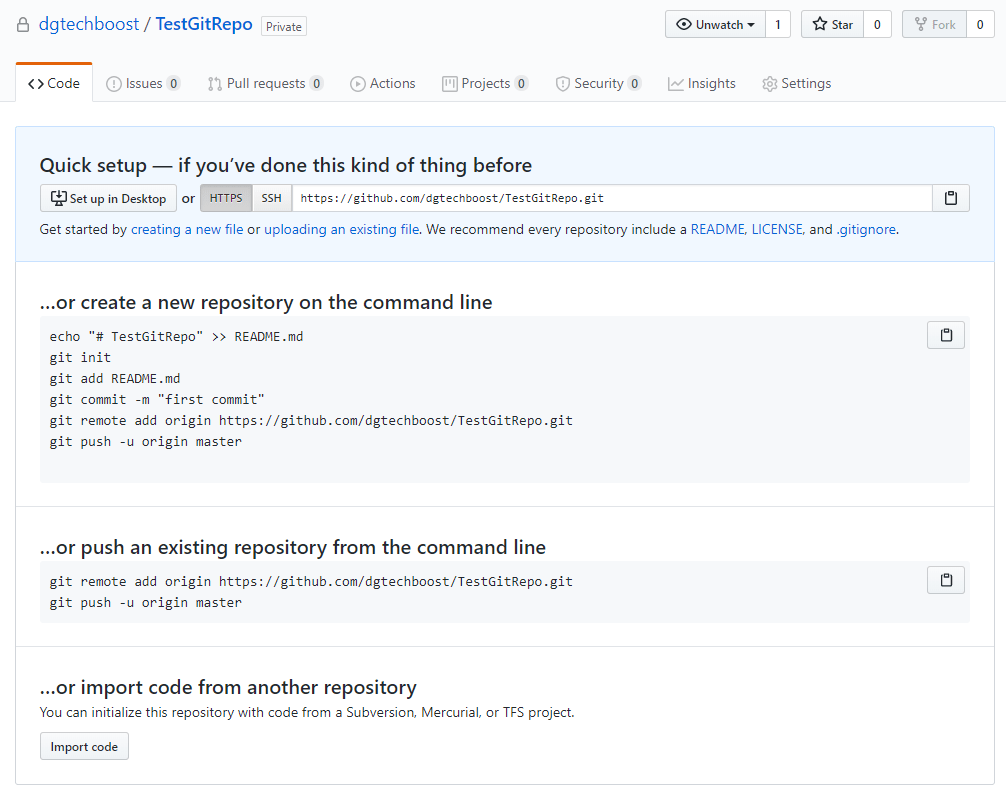Click Set up in Desktop
Viewport: 1006px width, 803px height.
(x=108, y=198)
